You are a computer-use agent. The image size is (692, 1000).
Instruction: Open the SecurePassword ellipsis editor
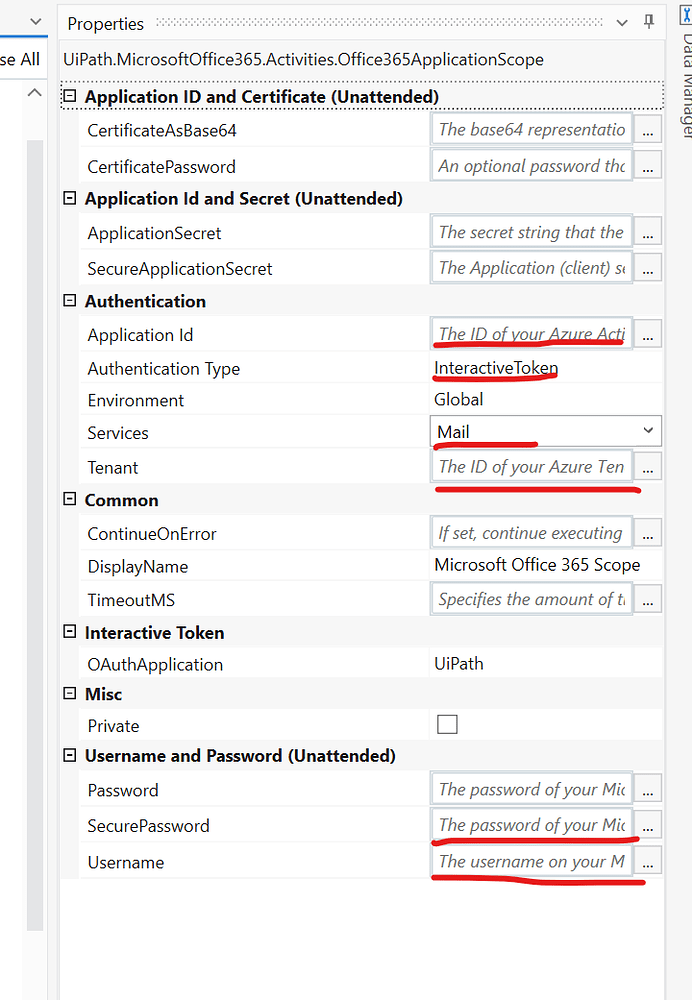click(648, 824)
